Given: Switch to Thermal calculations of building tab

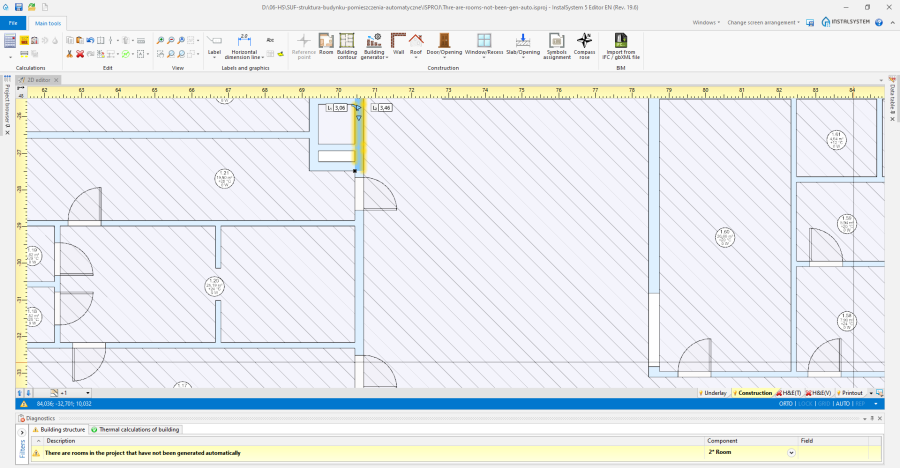Looking at the screenshot, I should click(x=135, y=430).
